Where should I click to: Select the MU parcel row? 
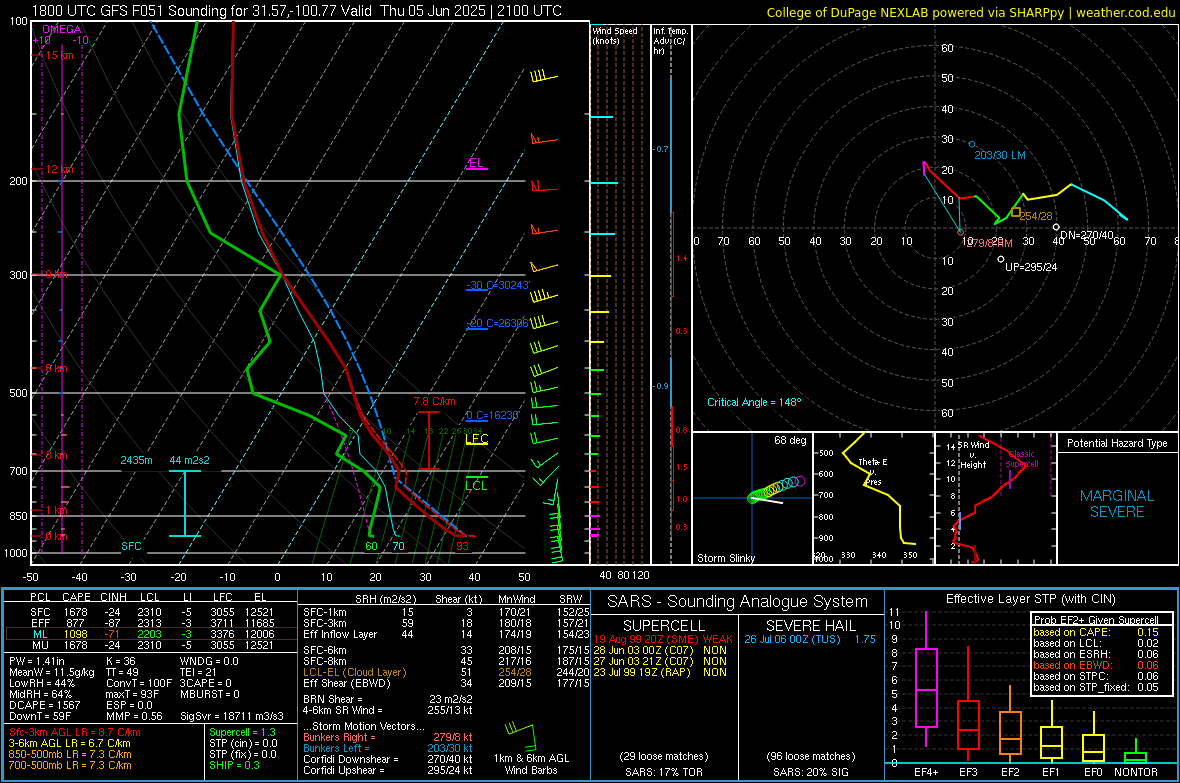(x=151, y=644)
